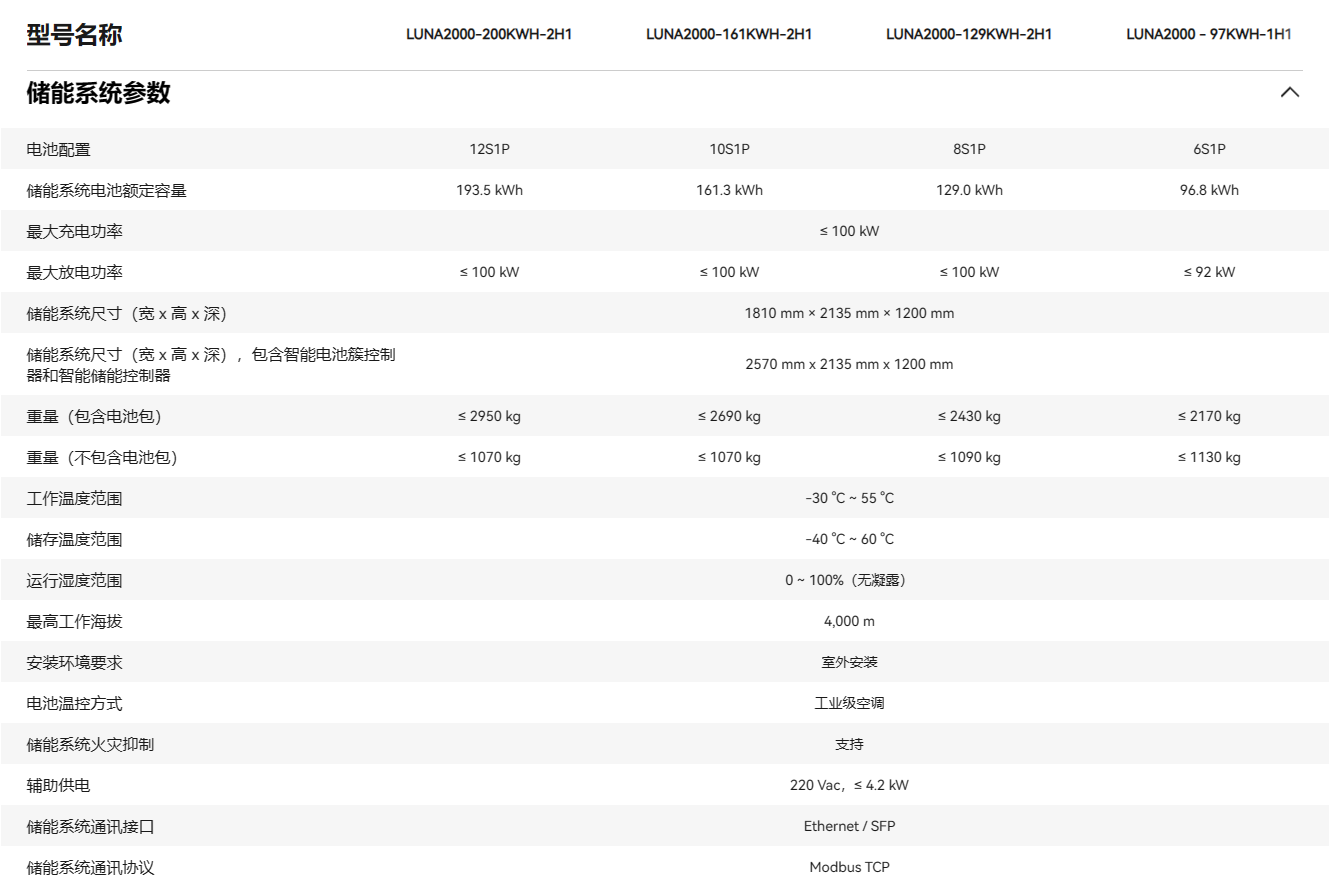Image resolution: width=1329 pixels, height=885 pixels.
Task: Click the Ethernet / SFP value
Action: (848, 825)
